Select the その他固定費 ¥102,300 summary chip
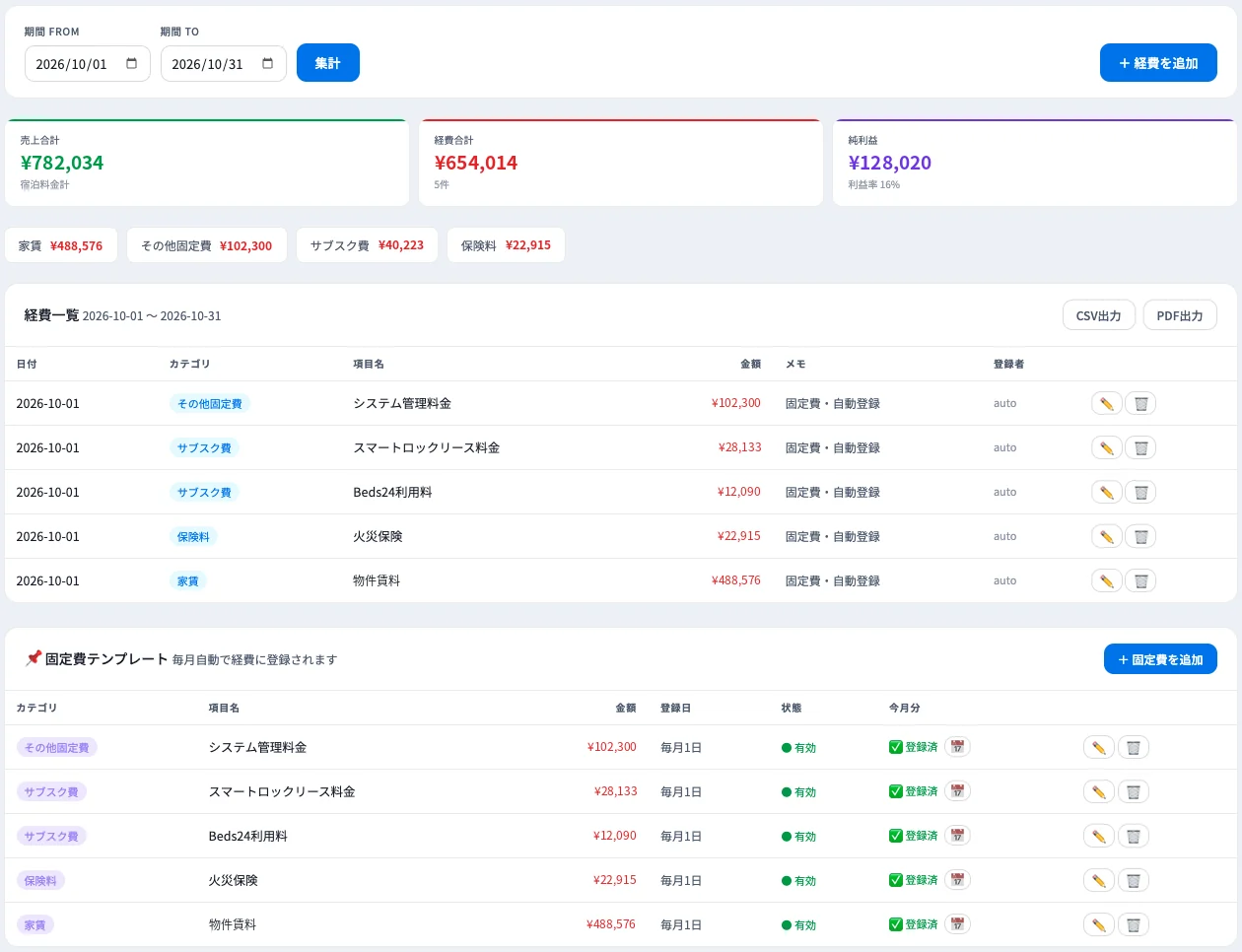 (207, 245)
